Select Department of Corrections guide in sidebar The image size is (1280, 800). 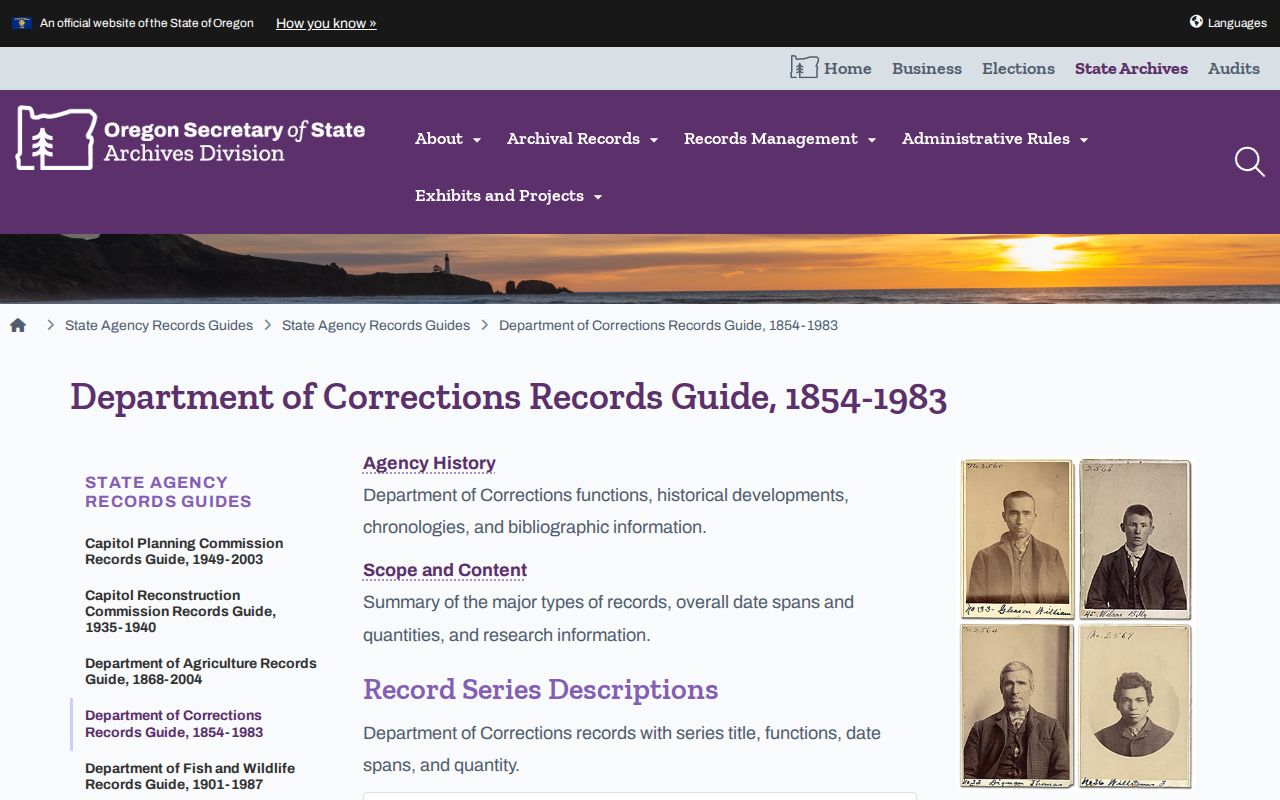pos(174,724)
